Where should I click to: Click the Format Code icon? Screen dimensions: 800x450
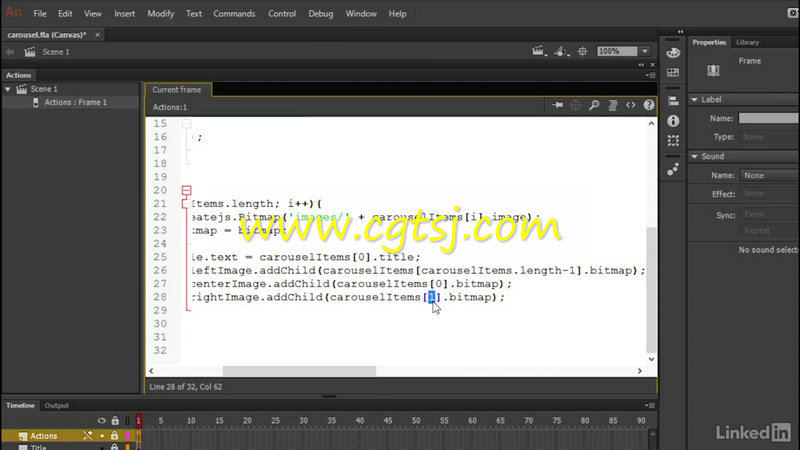(613, 105)
